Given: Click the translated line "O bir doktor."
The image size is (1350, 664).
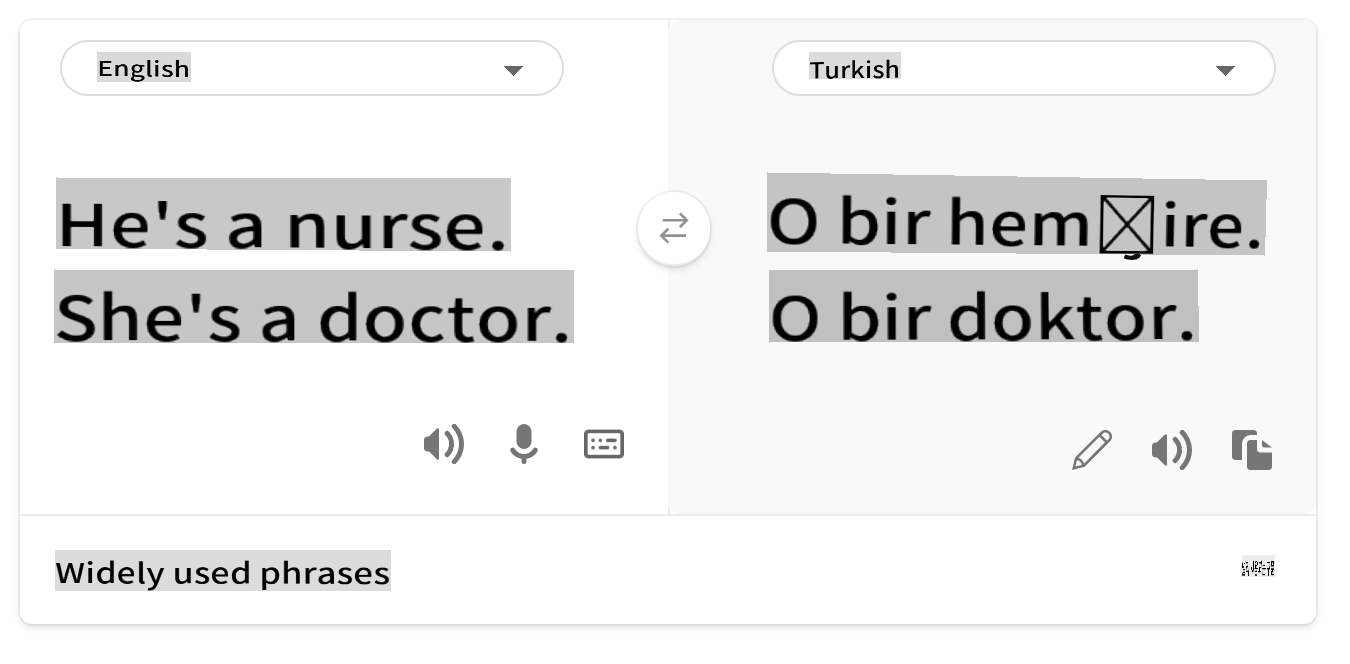Looking at the screenshot, I should (x=983, y=316).
